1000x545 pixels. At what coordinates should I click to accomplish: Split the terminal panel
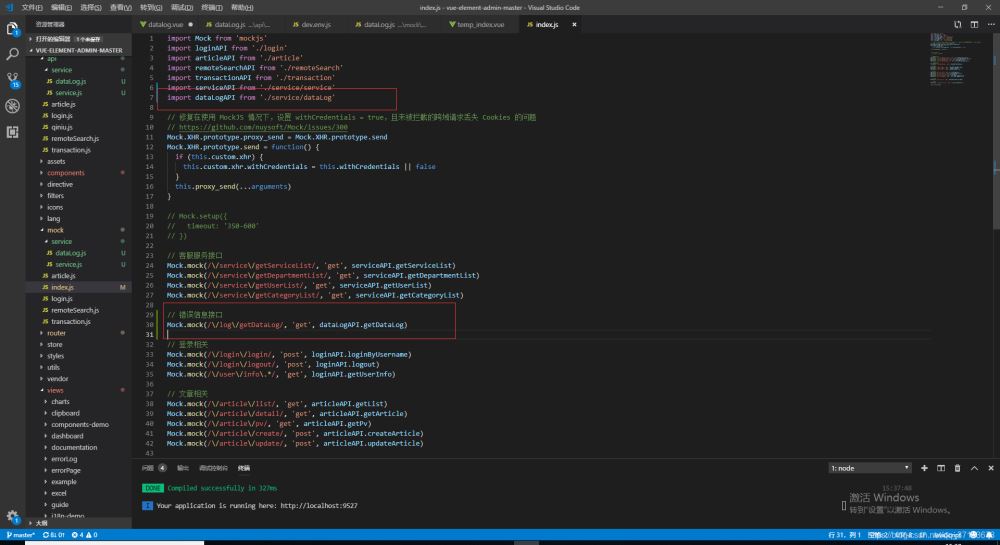click(941, 467)
